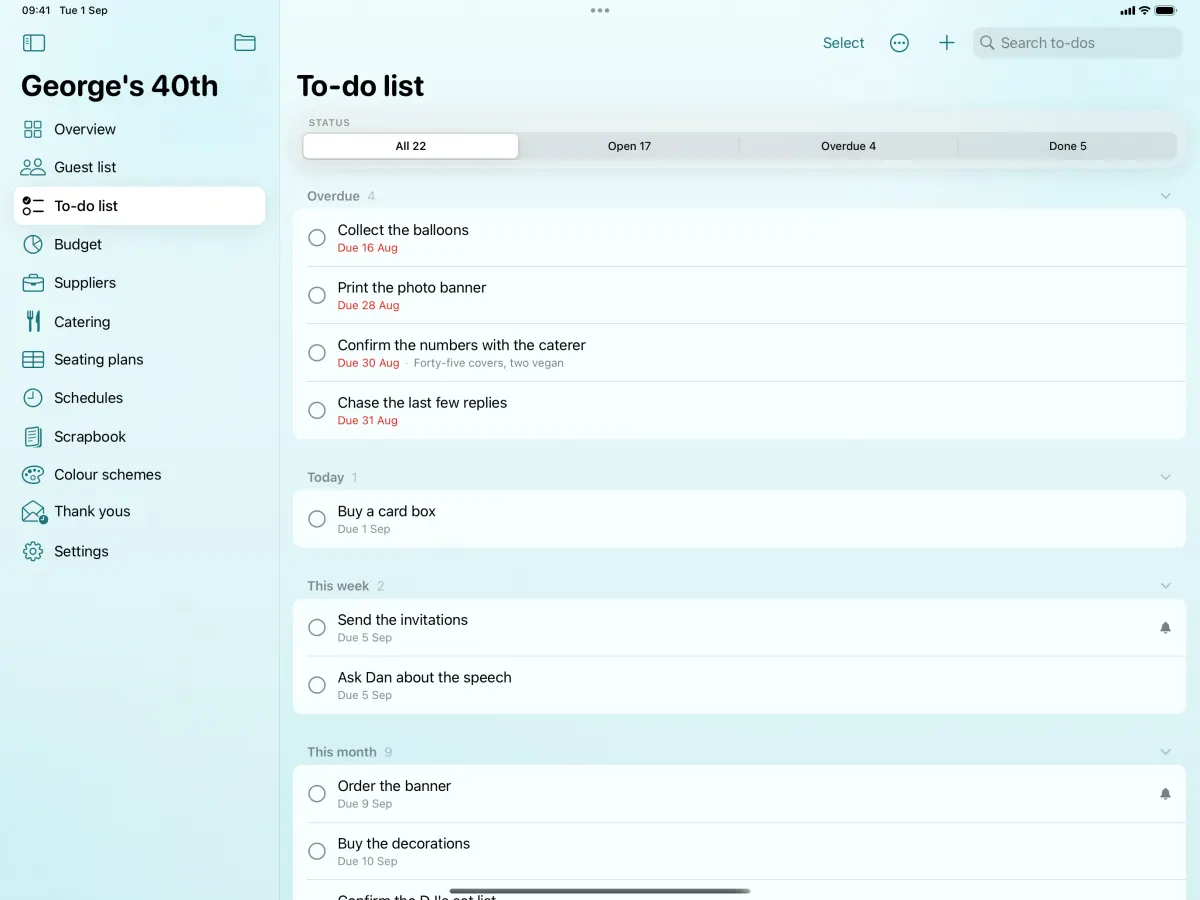Click the 'Forty-five covers, two vegan' note

tap(489, 363)
